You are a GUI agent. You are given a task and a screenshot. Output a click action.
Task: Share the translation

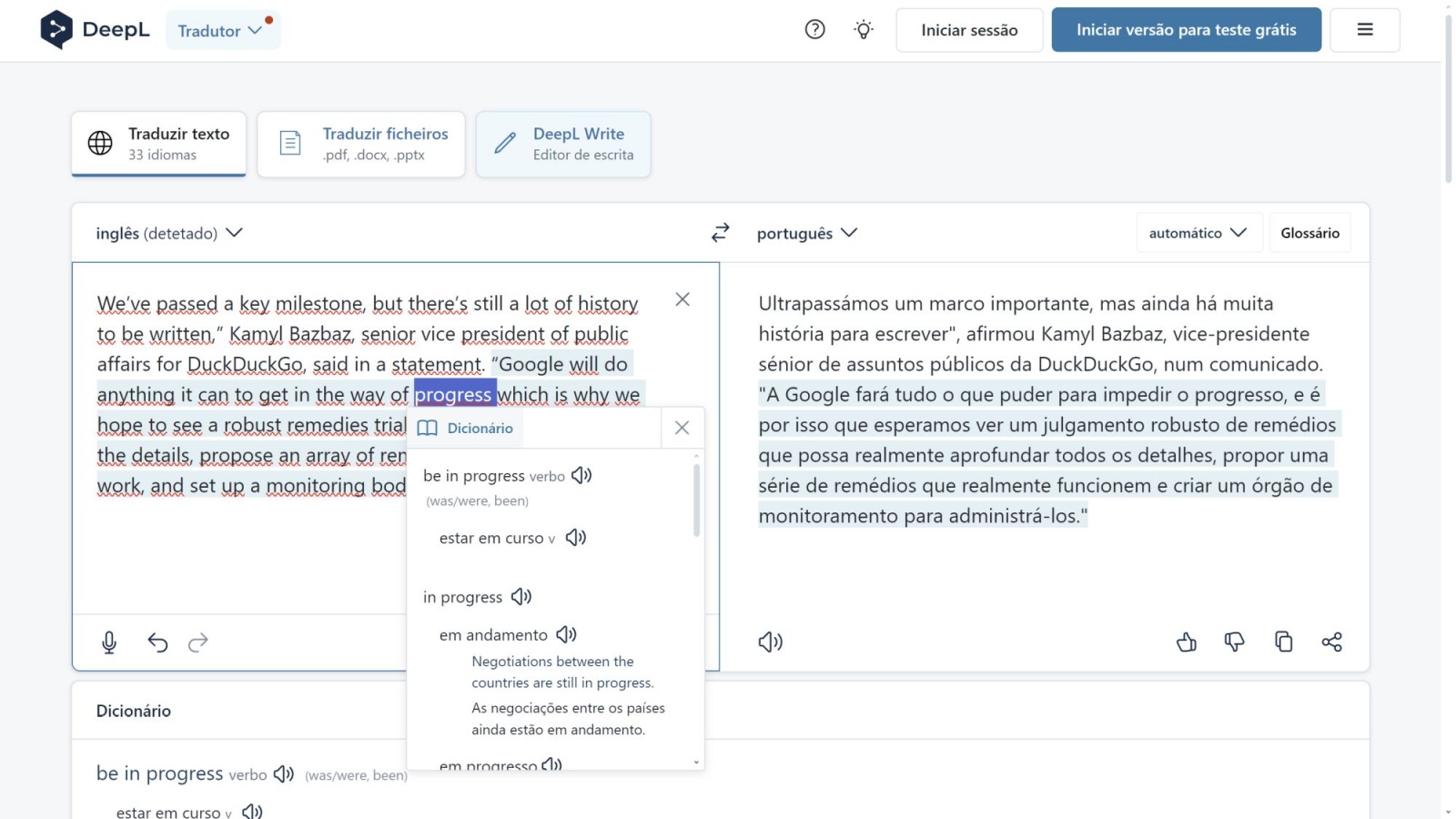[1331, 642]
